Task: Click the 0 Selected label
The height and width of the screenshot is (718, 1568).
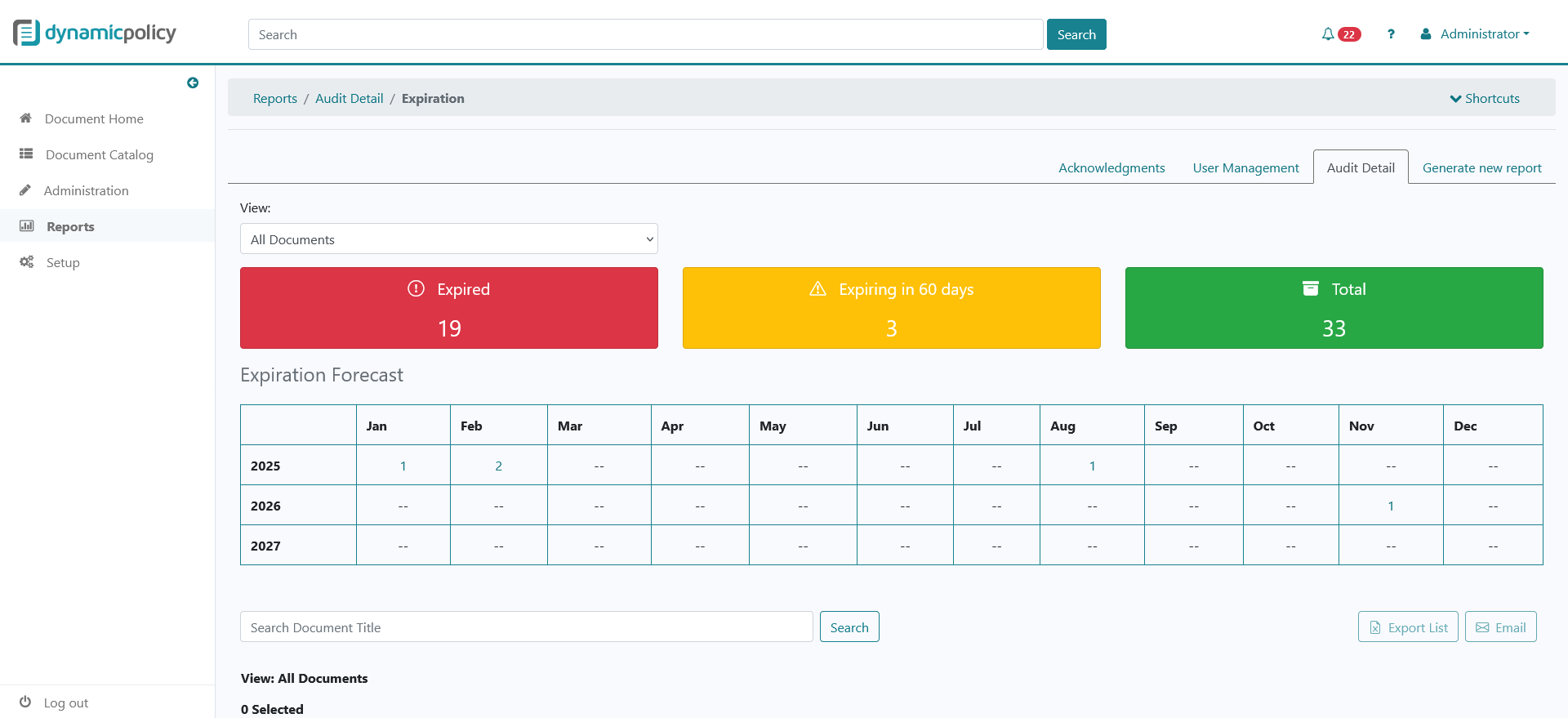Action: point(272,709)
